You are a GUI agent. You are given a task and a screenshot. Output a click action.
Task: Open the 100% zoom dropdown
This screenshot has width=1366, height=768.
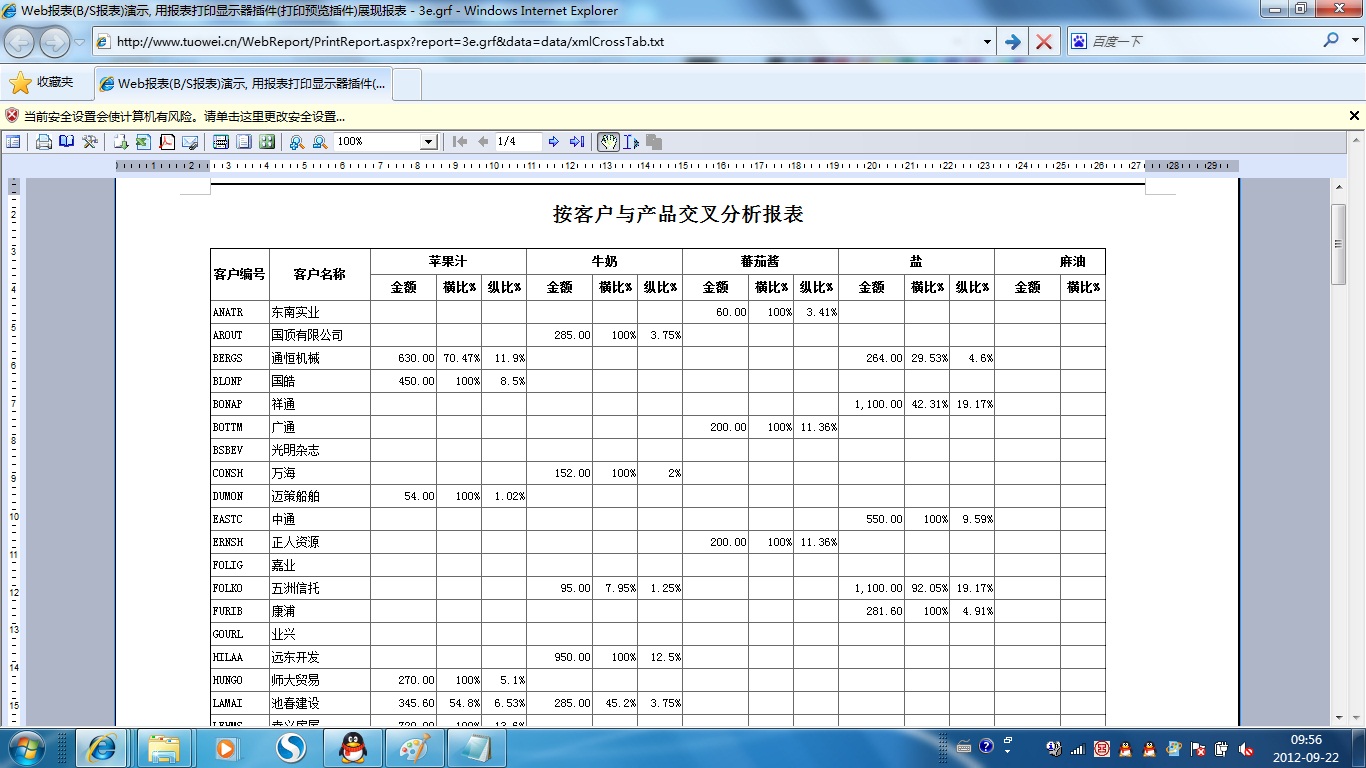point(428,142)
